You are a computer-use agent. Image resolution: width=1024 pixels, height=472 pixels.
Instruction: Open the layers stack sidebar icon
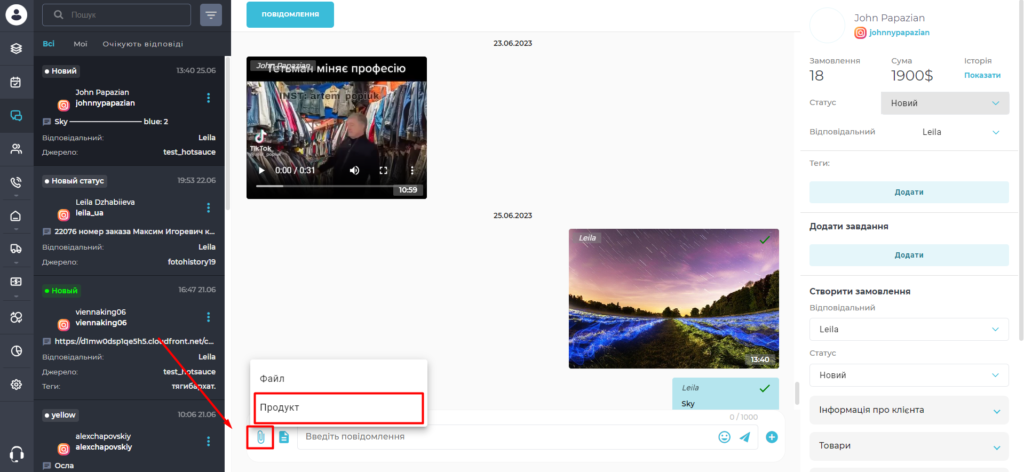point(16,48)
